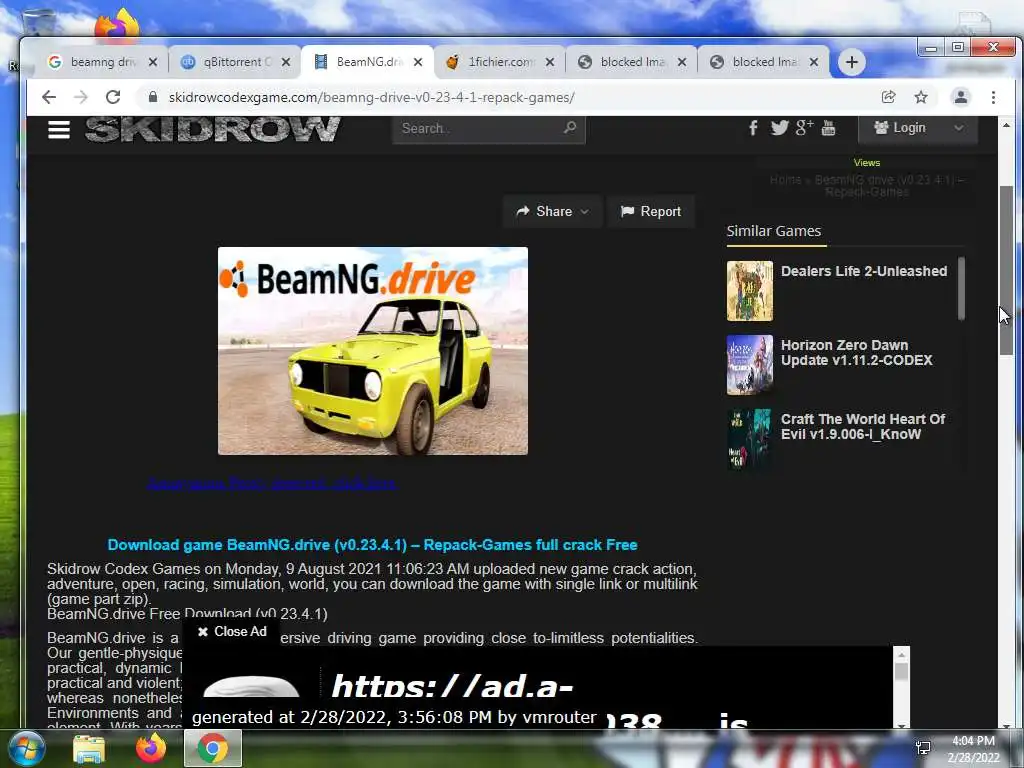This screenshot has width=1024, height=768.
Task: Expand the Share dropdown button
Action: [x=552, y=212]
